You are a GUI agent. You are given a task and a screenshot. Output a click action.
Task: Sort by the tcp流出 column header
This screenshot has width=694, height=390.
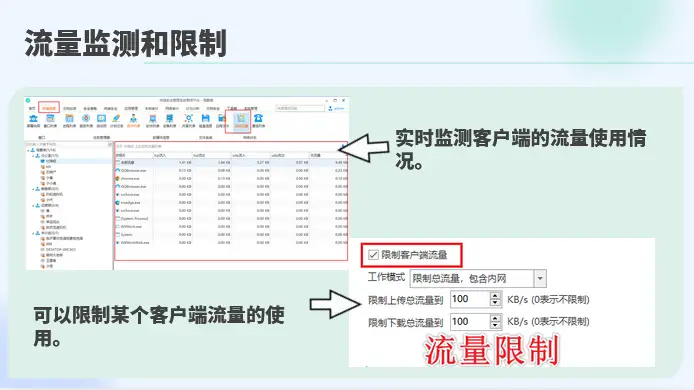click(212, 155)
